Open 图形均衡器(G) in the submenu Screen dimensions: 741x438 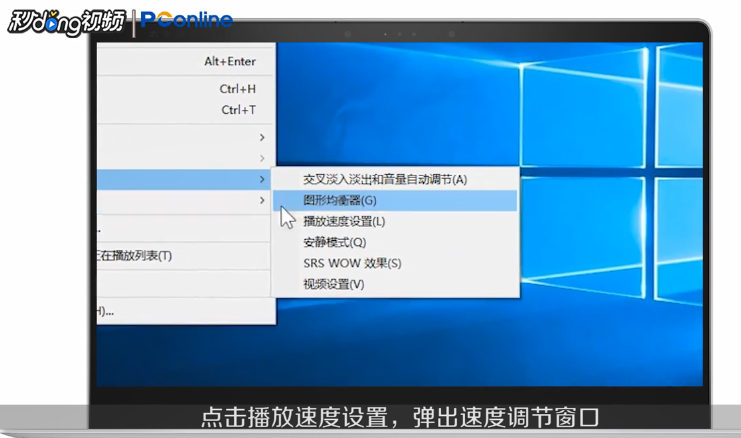click(x=395, y=200)
